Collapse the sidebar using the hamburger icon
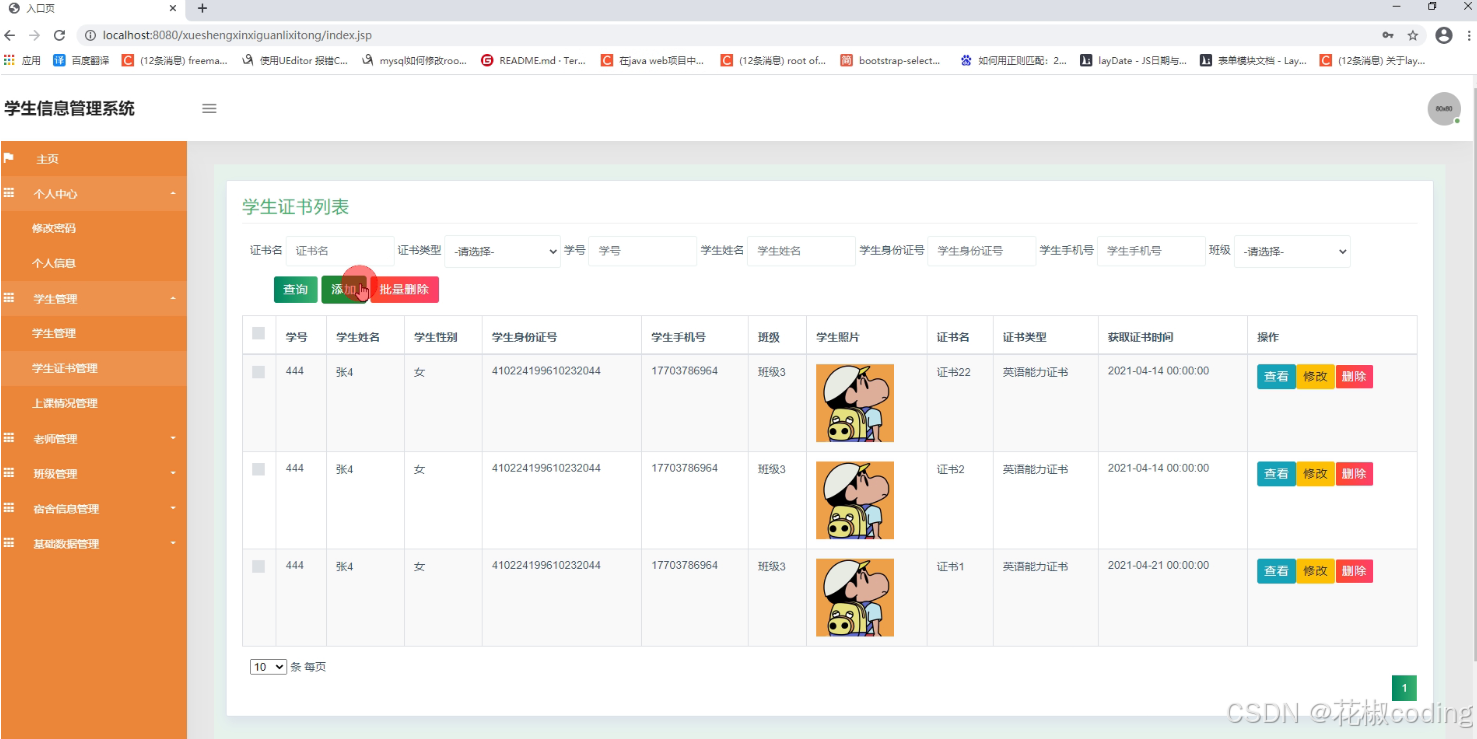Viewport: 1477px width, 739px height. click(209, 109)
